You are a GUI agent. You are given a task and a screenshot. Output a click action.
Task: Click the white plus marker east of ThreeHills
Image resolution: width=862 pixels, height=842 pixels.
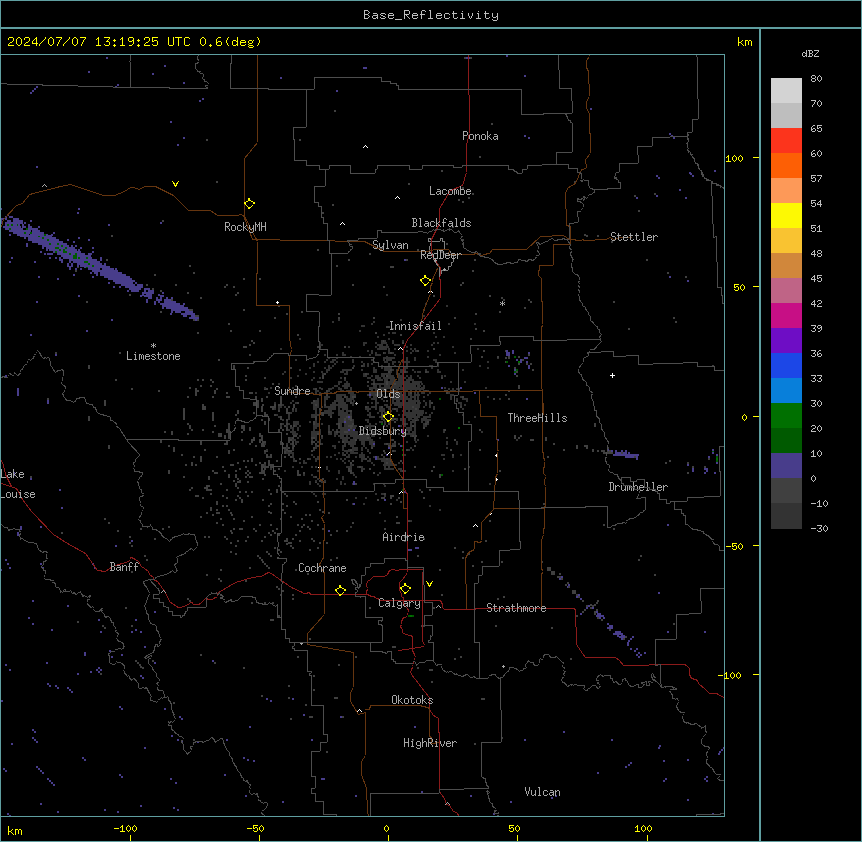(x=612, y=375)
